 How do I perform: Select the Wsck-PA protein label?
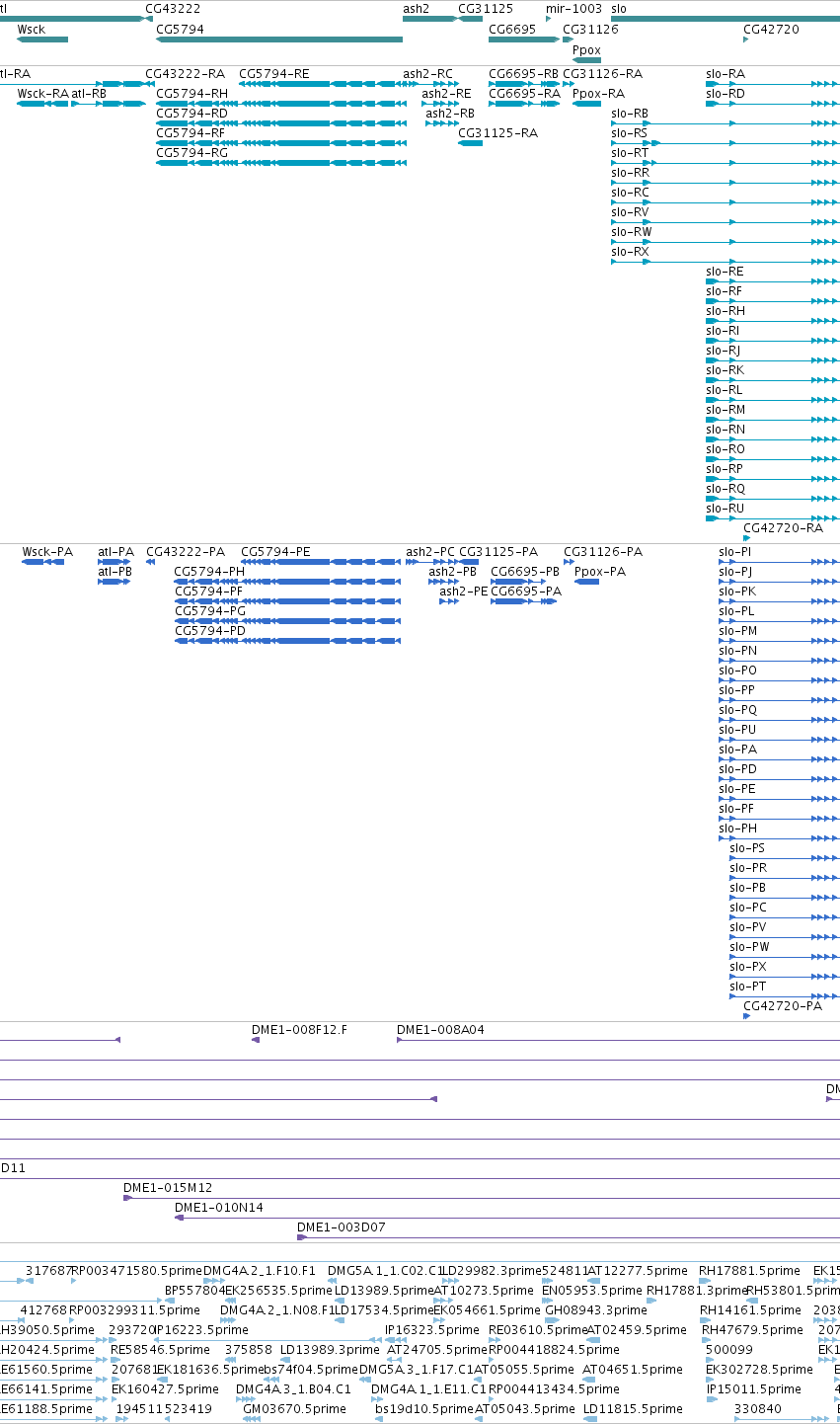tap(47, 552)
